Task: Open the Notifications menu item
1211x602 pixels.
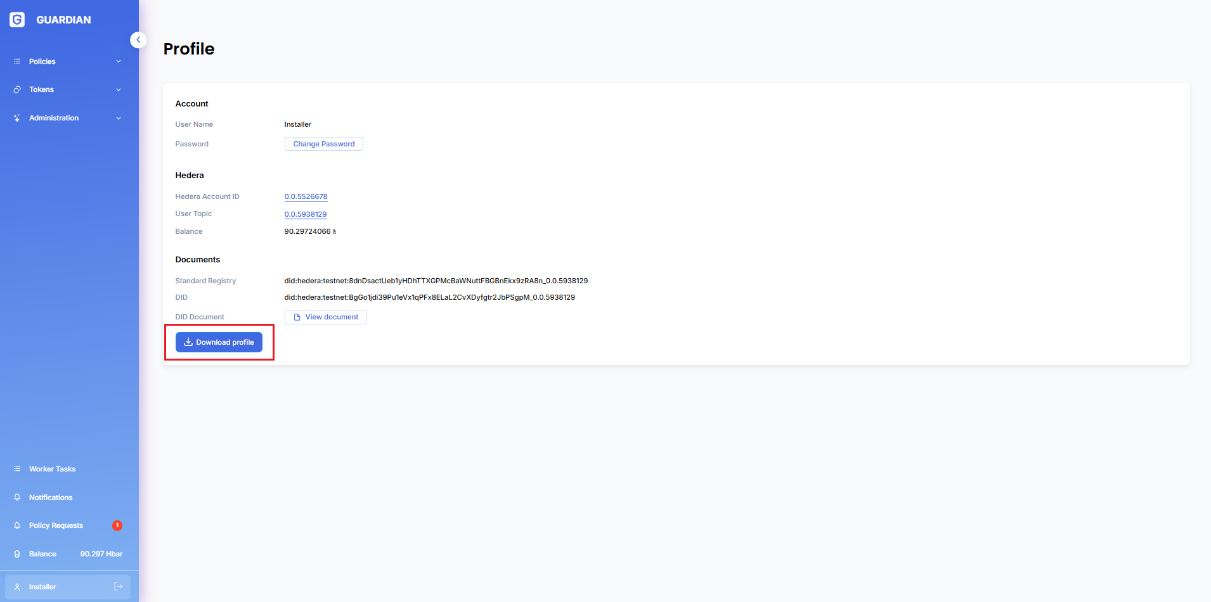Action: 50,497
